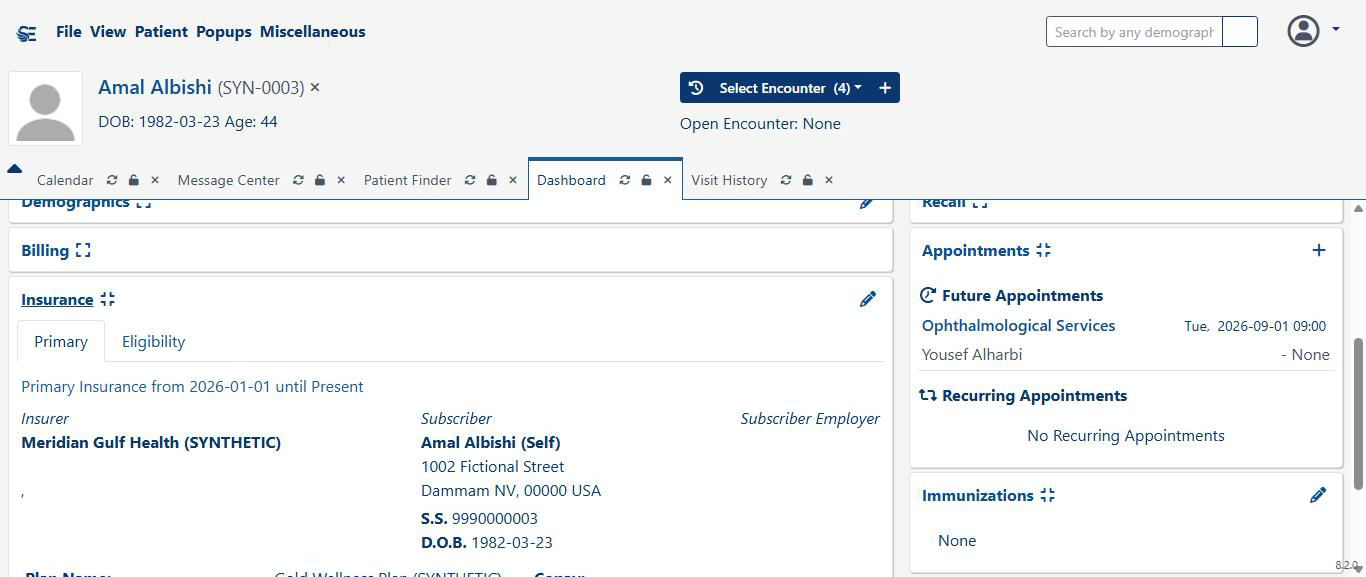Create new encounter with the plus button
The image size is (1366, 577).
pos(885,88)
